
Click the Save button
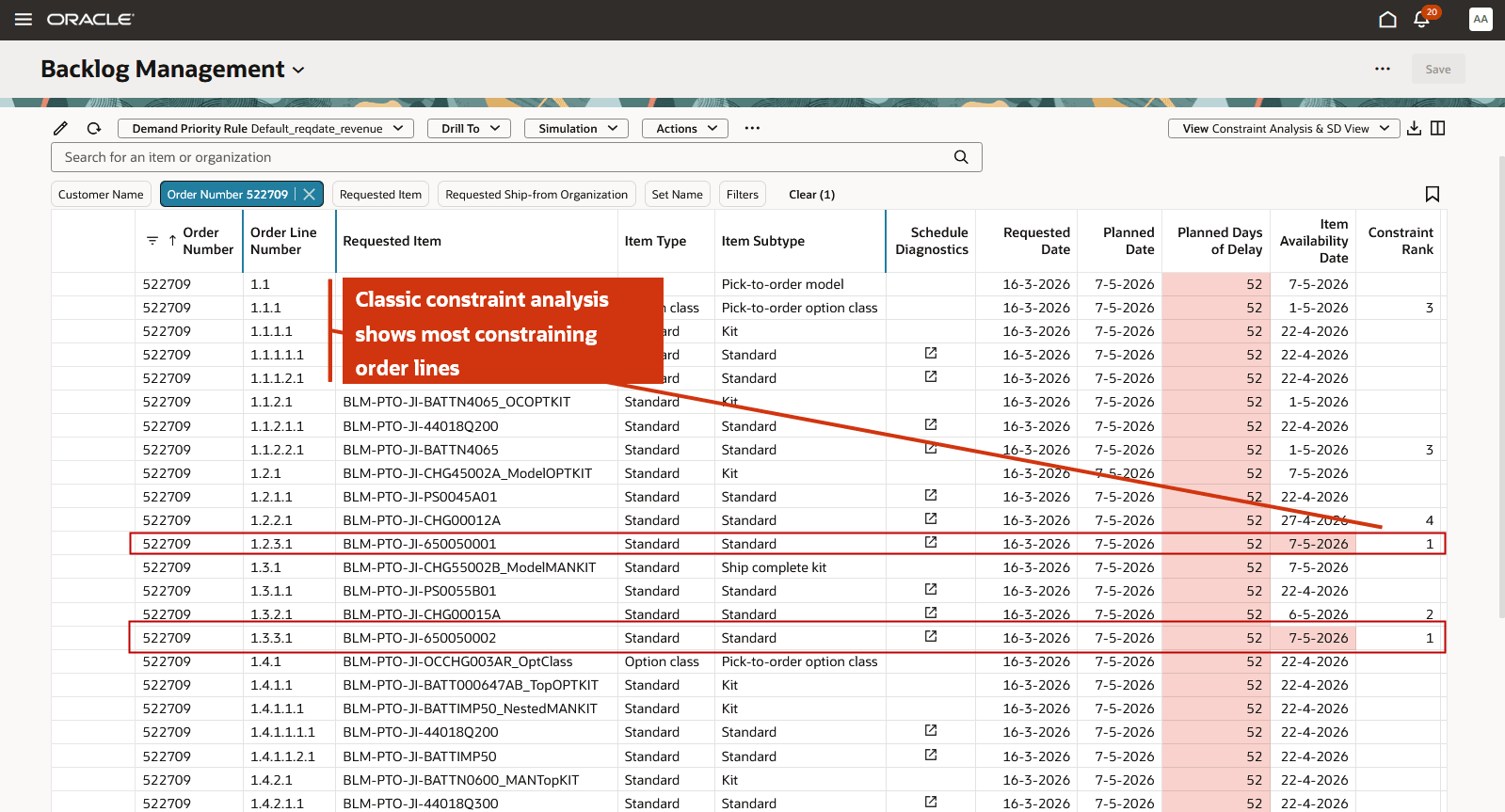1437,69
